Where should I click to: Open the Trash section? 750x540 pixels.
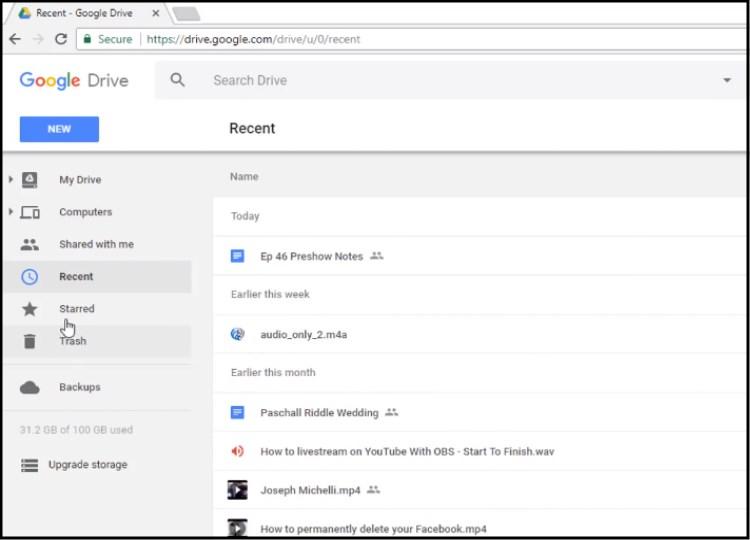point(73,341)
